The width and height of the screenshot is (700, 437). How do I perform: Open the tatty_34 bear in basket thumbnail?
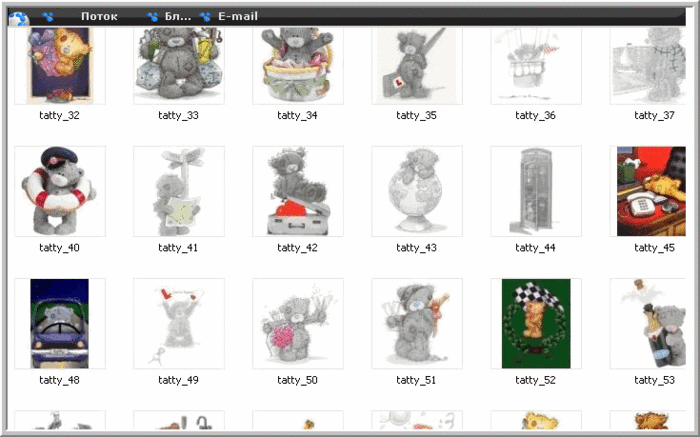coord(298,66)
